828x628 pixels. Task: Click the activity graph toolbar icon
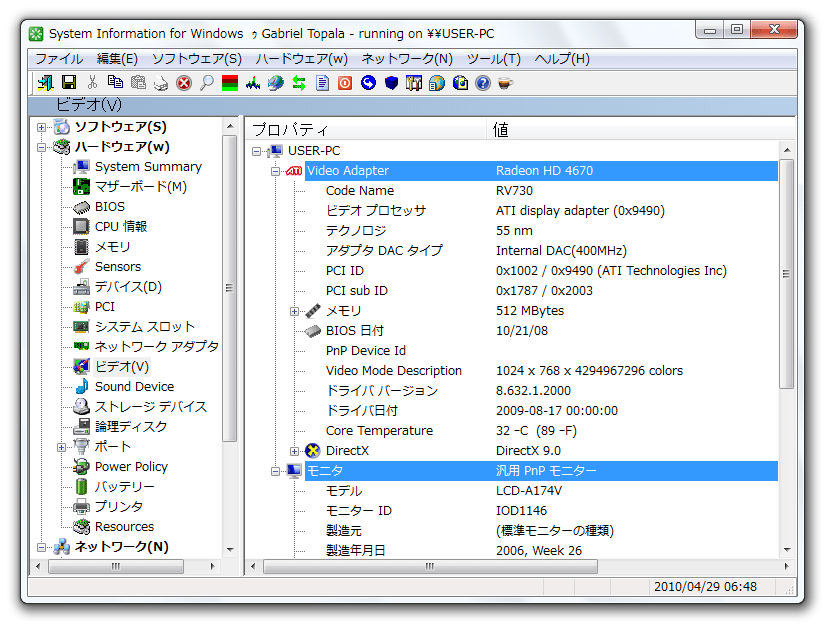[253, 83]
